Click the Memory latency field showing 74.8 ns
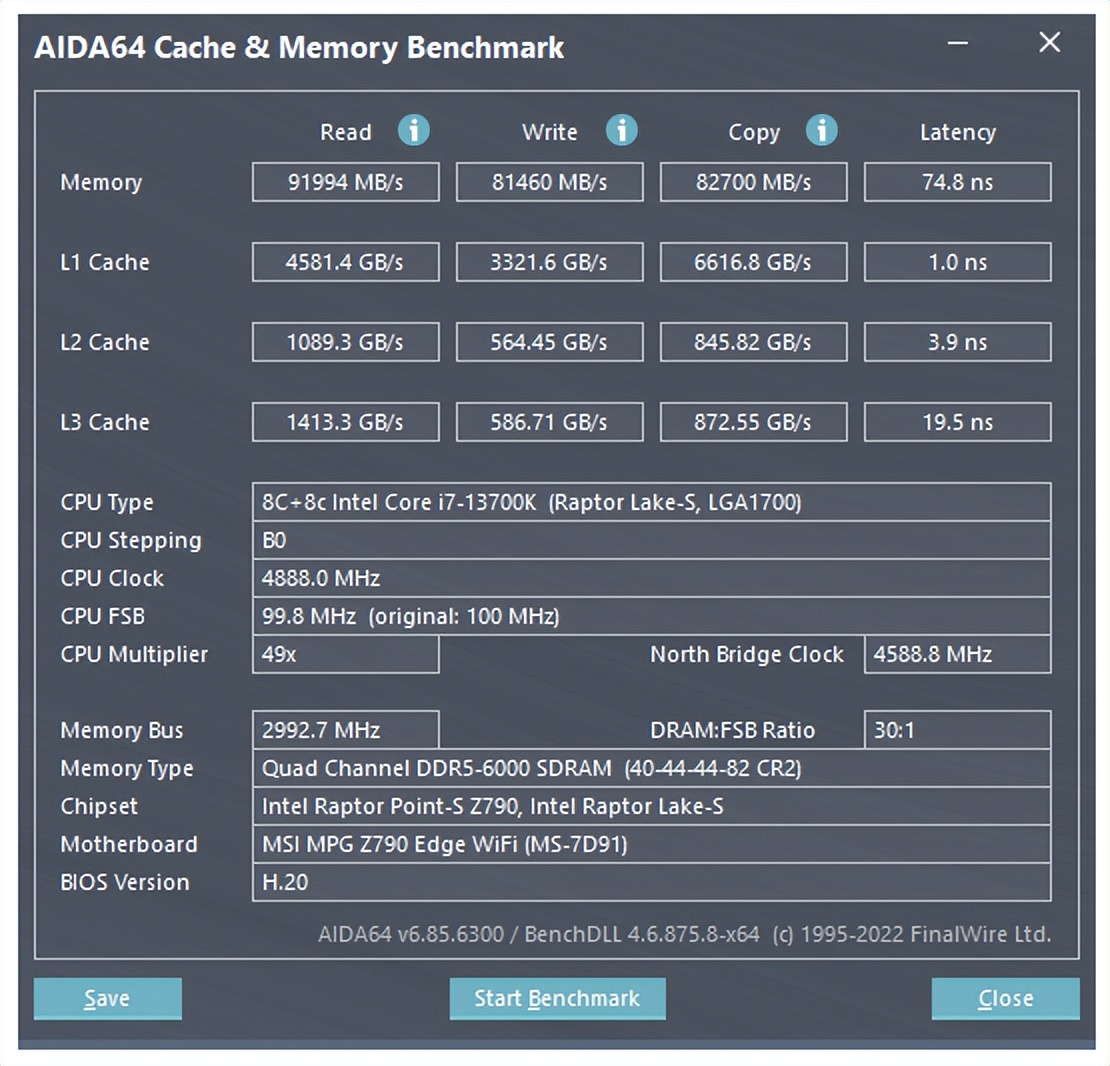Viewport: 1110px width, 1066px height. (x=956, y=182)
